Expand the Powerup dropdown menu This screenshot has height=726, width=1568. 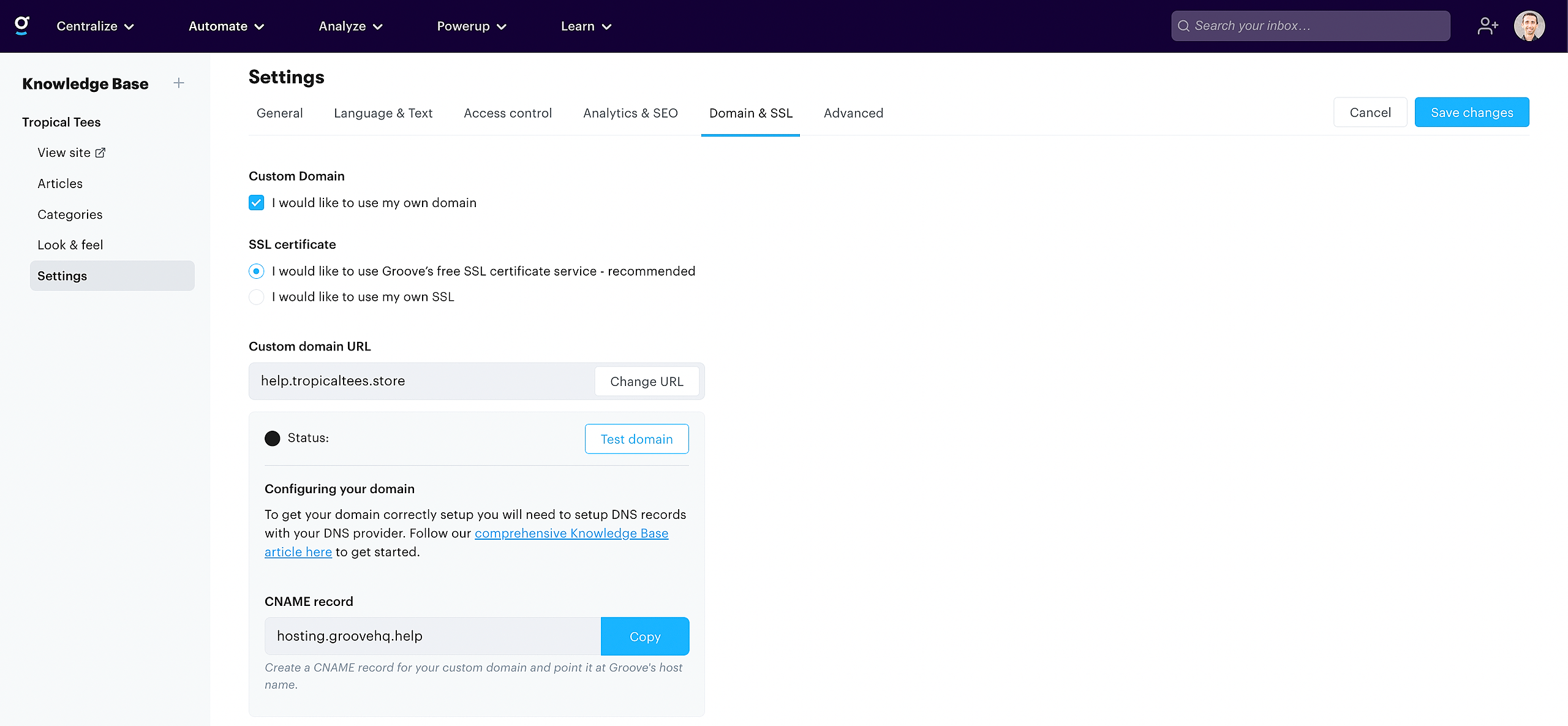(x=471, y=26)
